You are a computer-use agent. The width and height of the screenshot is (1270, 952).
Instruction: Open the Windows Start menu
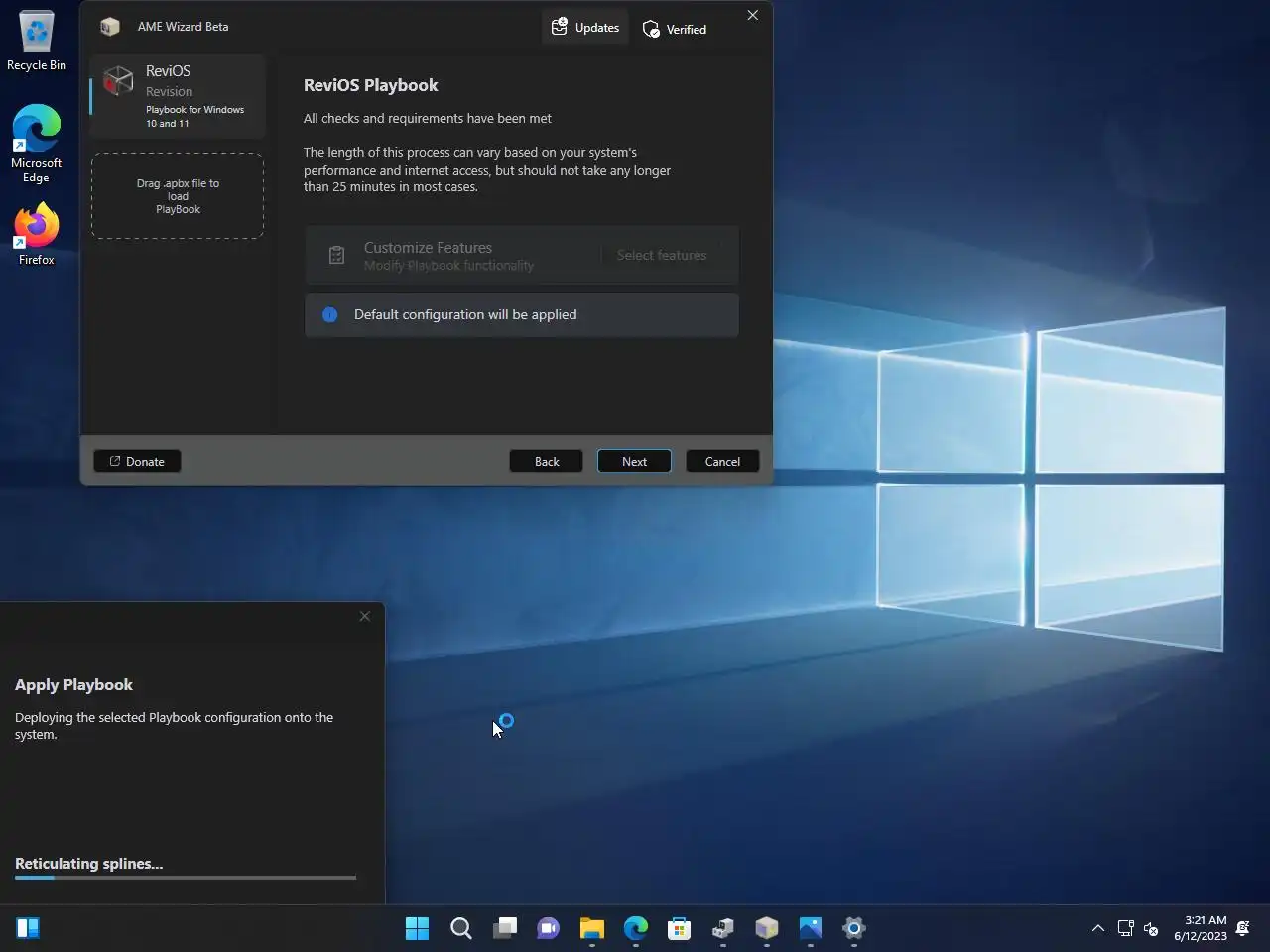pyautogui.click(x=418, y=928)
